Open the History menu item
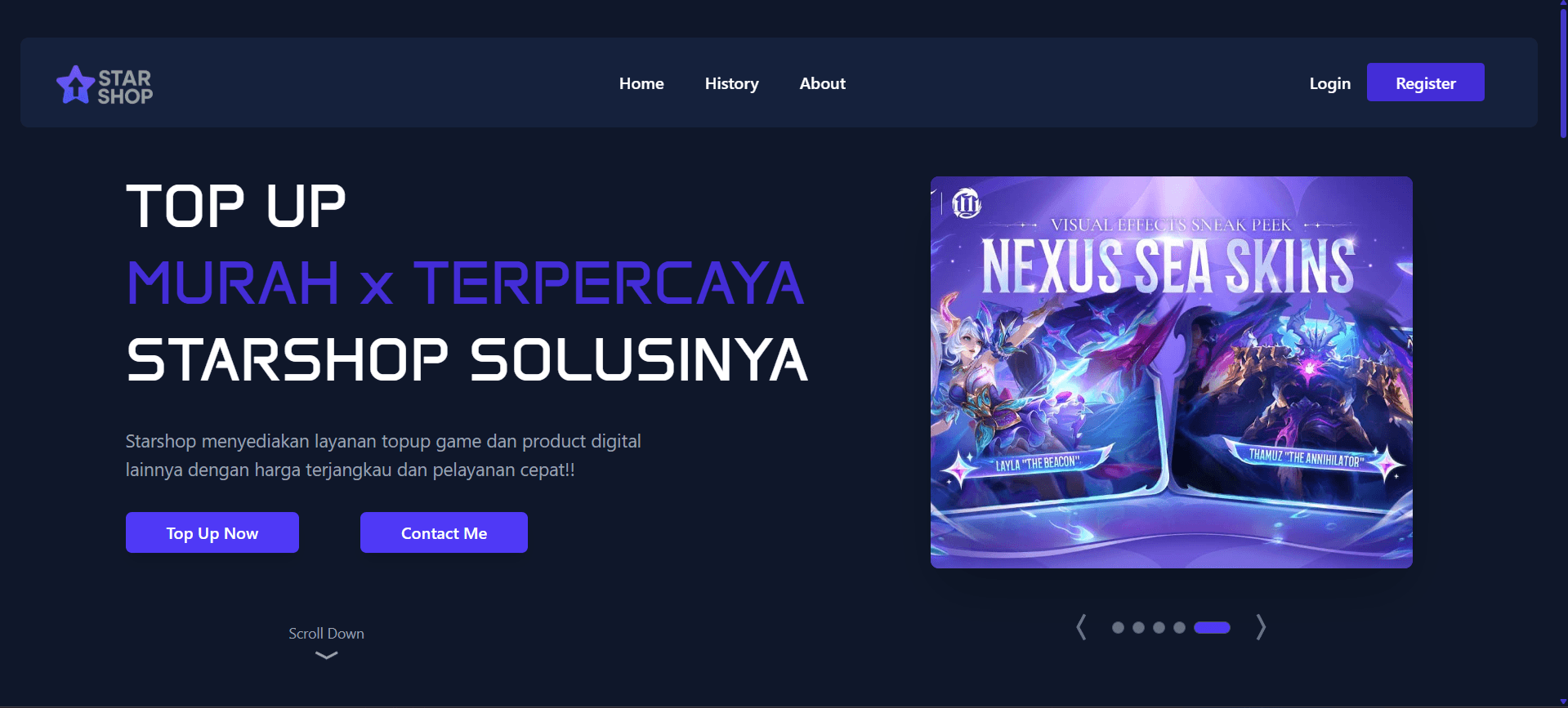The width and height of the screenshot is (1568, 708). pos(732,83)
